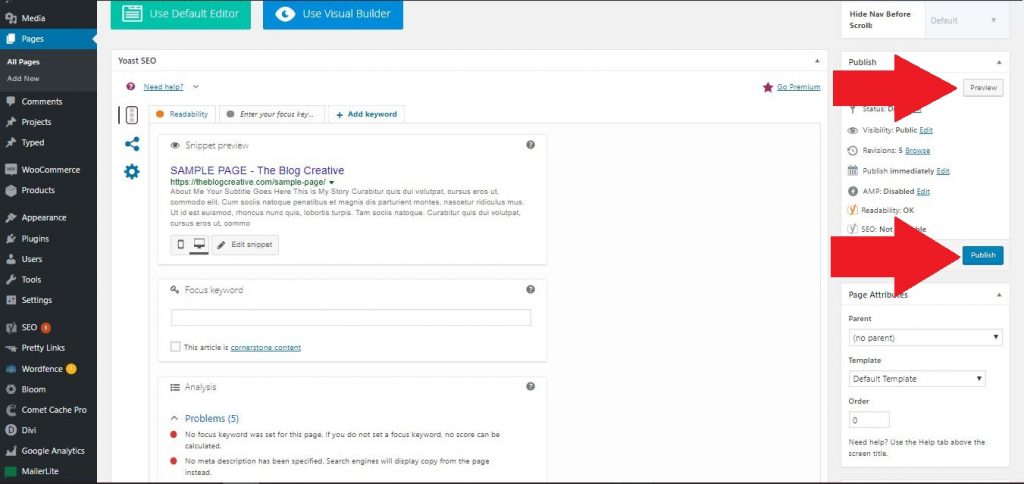Collapse the Publish metabox
Image resolution: width=1024 pixels, height=484 pixels.
click(x=999, y=62)
